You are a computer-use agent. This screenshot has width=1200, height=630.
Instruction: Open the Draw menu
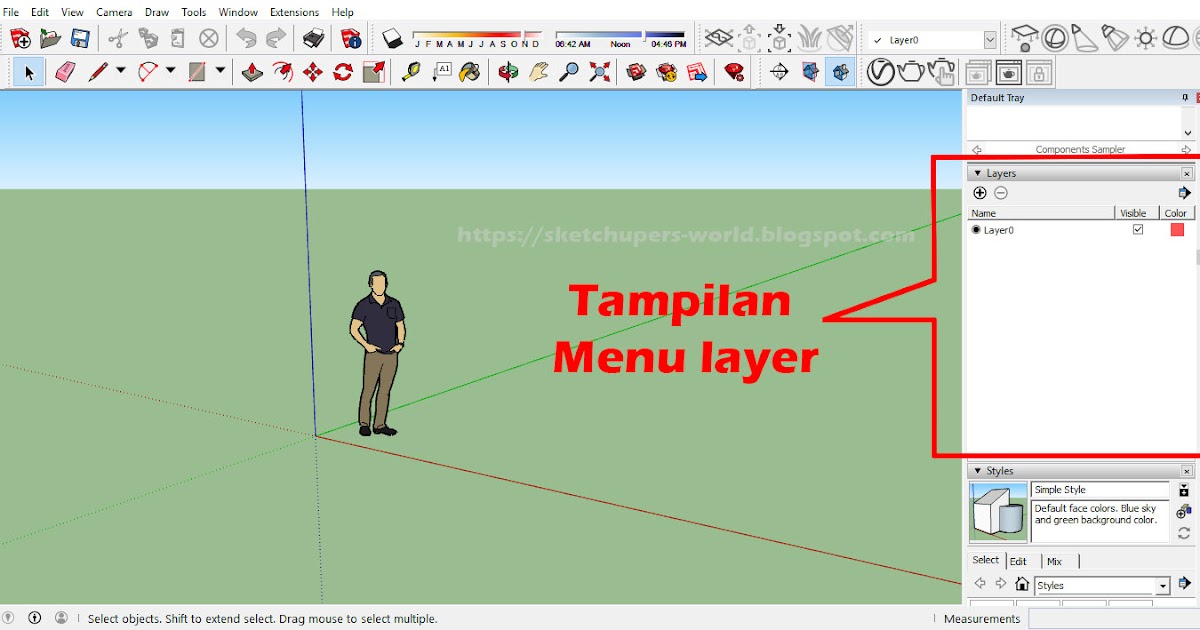click(x=157, y=12)
